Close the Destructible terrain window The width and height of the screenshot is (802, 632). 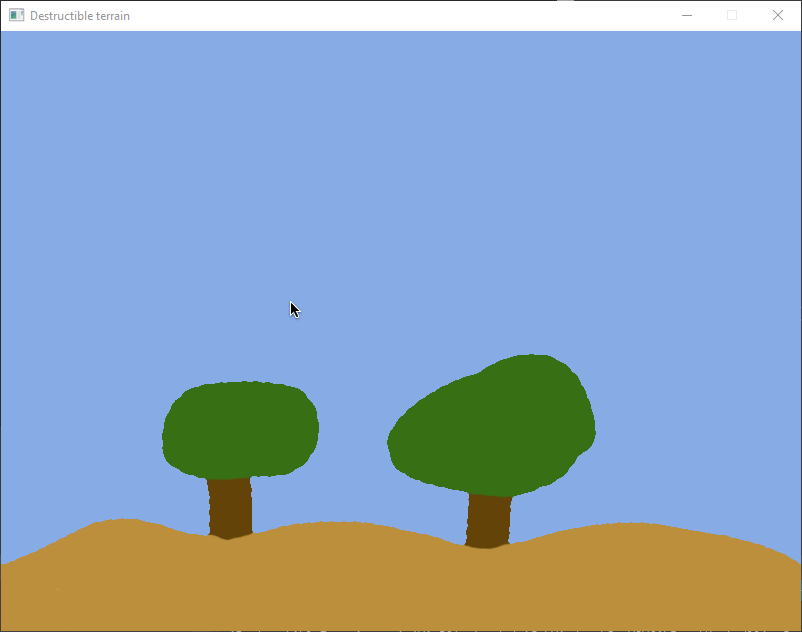pyautogui.click(x=777, y=15)
